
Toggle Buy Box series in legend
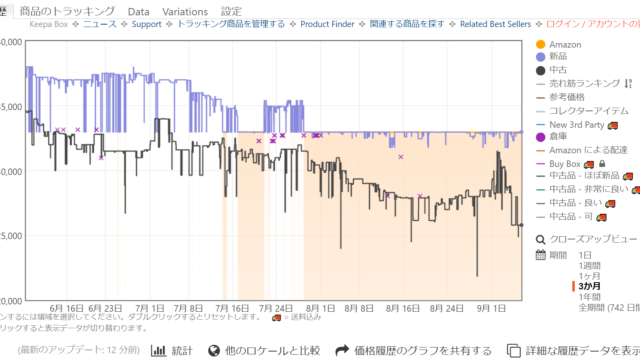[564, 164]
